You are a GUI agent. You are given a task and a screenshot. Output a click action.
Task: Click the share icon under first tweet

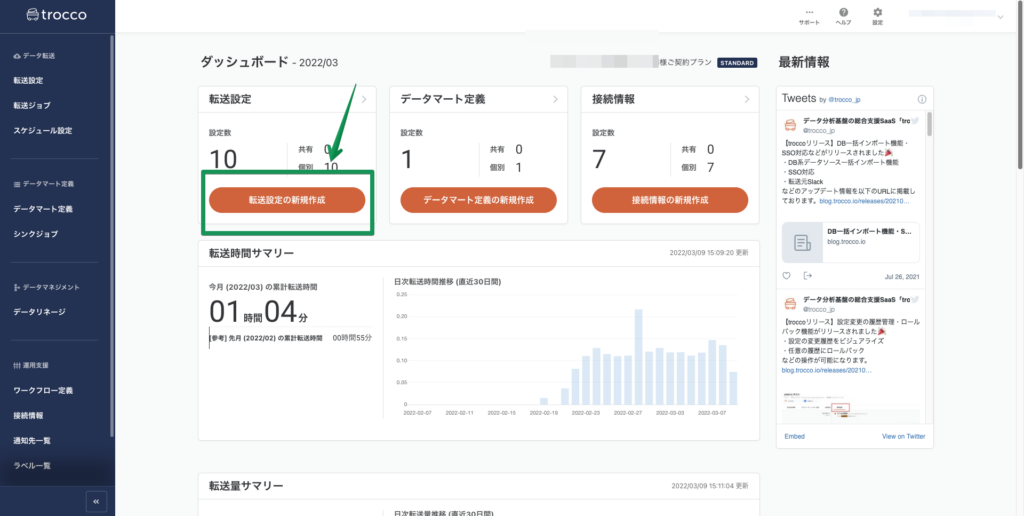(807, 276)
